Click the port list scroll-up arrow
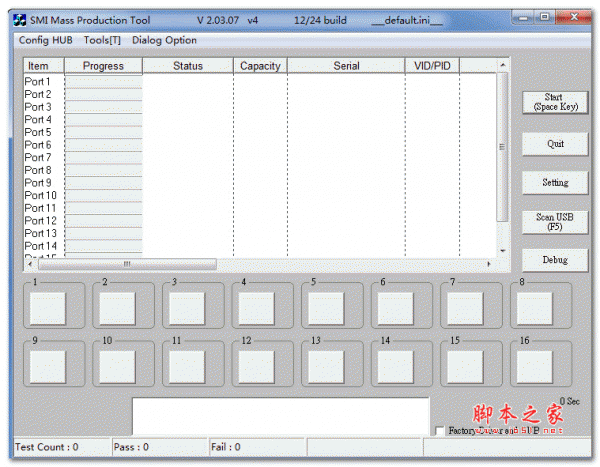The height and width of the screenshot is (467, 600). pyautogui.click(x=503, y=65)
